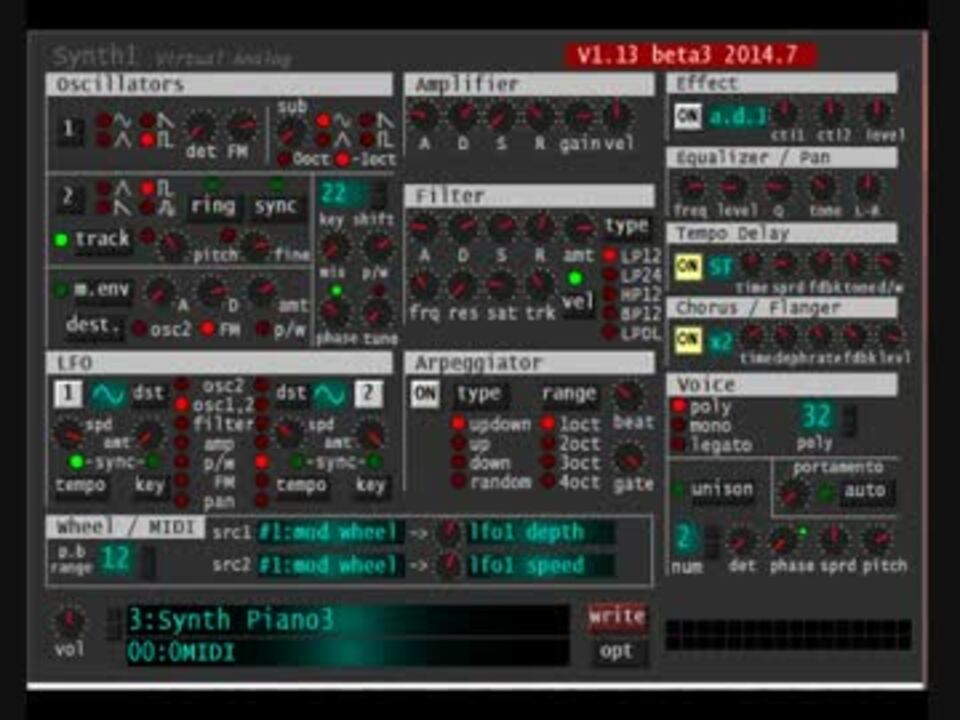Click the ring modulation button
Screen dimensions: 960x720
point(212,206)
